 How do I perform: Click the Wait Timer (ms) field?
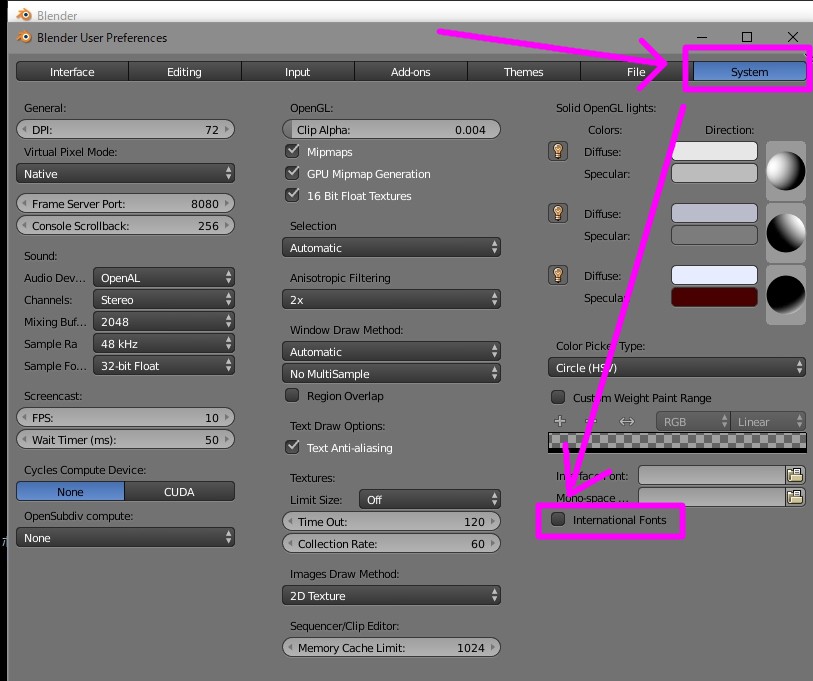(125, 439)
